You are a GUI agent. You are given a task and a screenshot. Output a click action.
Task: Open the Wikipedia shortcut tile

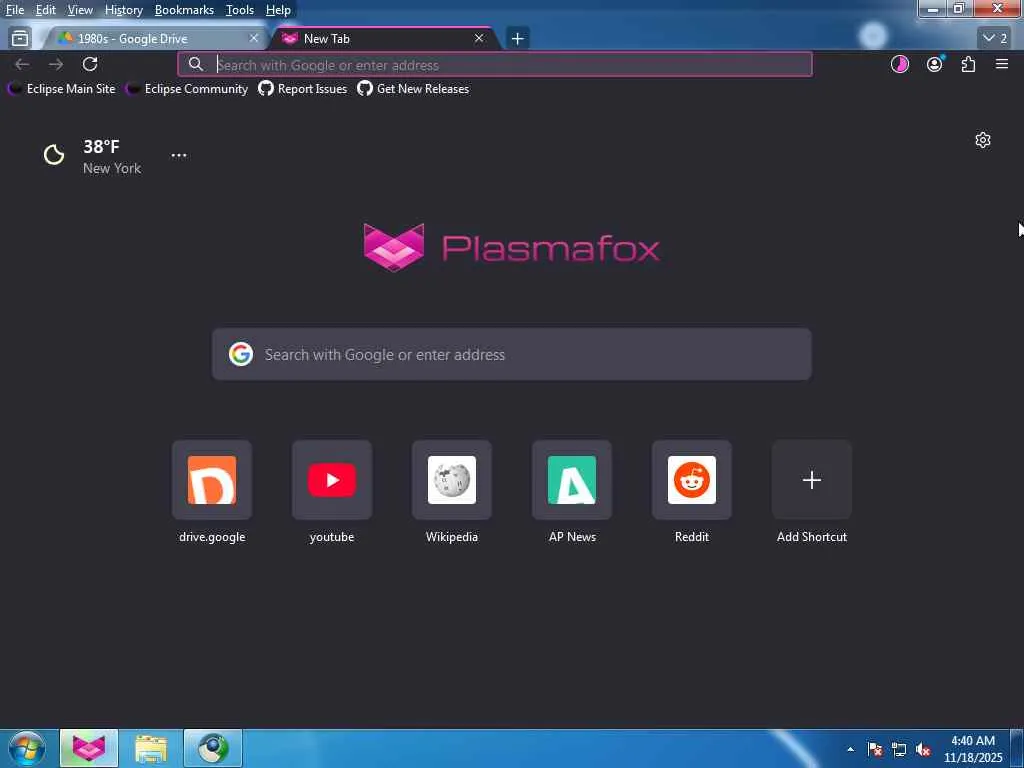(452, 480)
